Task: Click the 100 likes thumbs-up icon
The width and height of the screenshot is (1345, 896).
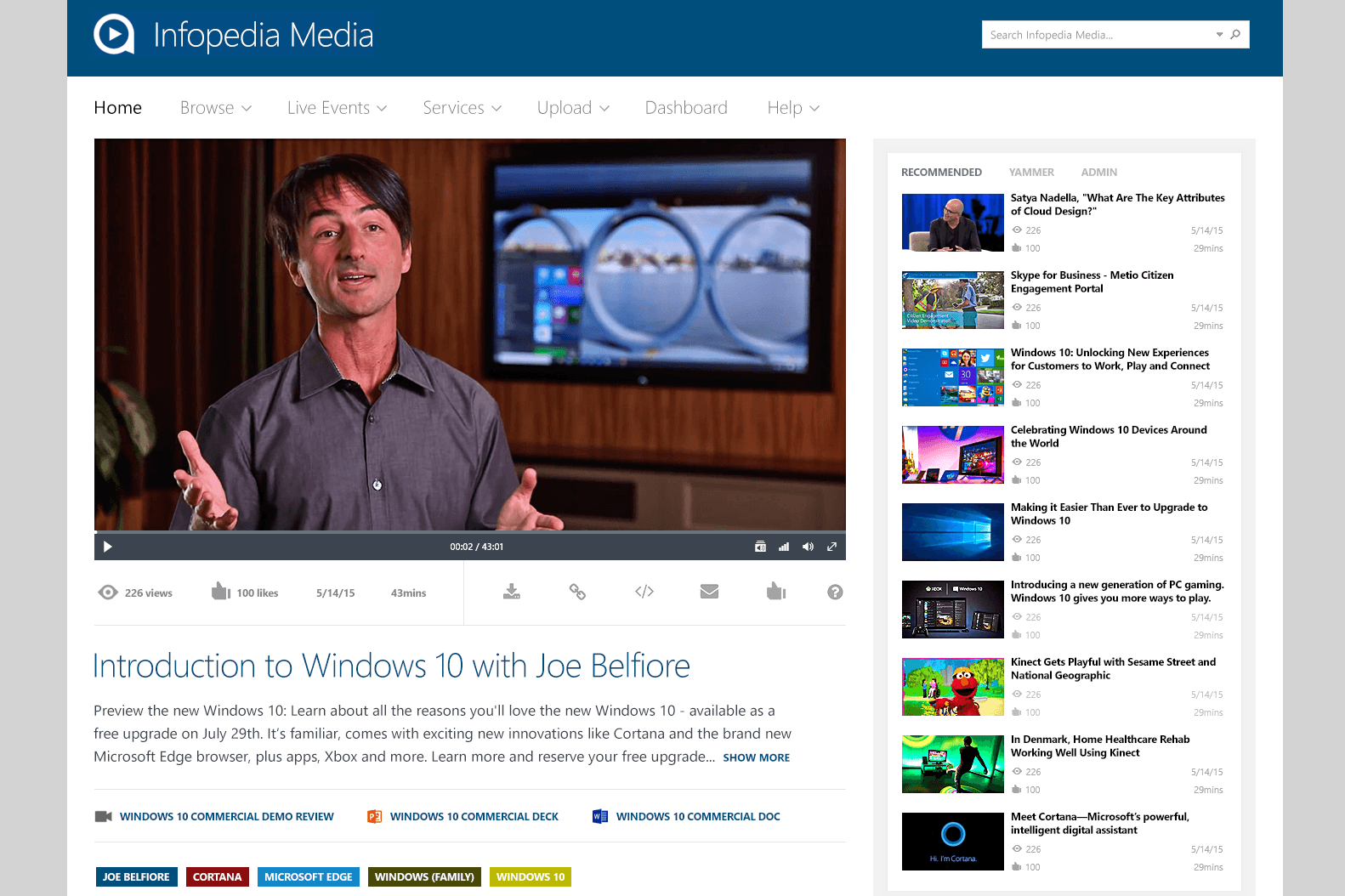Action: point(221,591)
